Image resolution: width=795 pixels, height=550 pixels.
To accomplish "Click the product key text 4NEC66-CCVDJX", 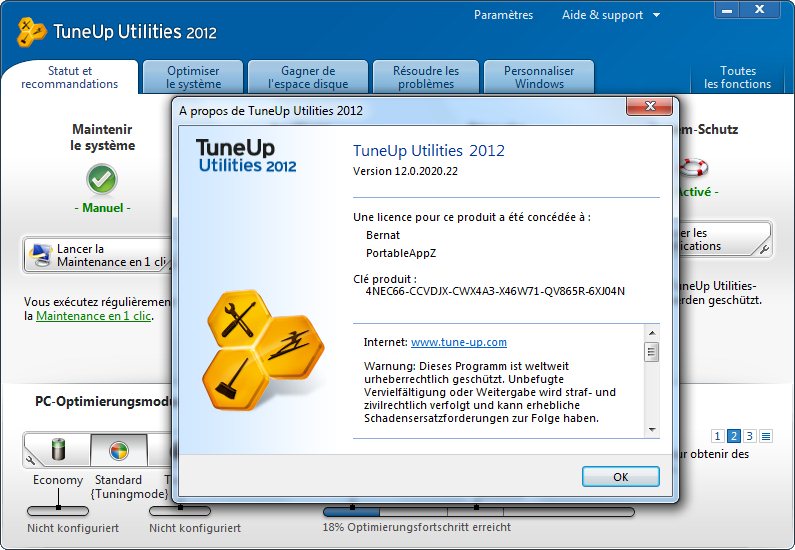I will 495,291.
